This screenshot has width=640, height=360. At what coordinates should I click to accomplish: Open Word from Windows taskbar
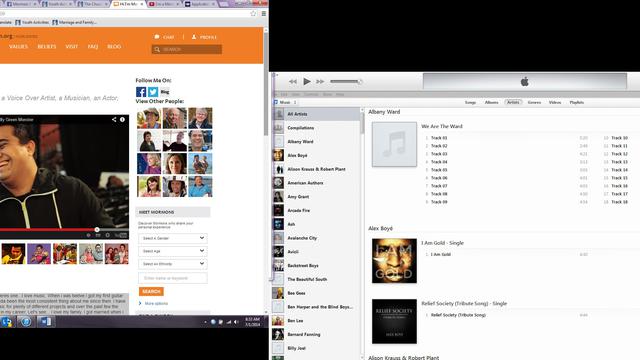pos(45,322)
